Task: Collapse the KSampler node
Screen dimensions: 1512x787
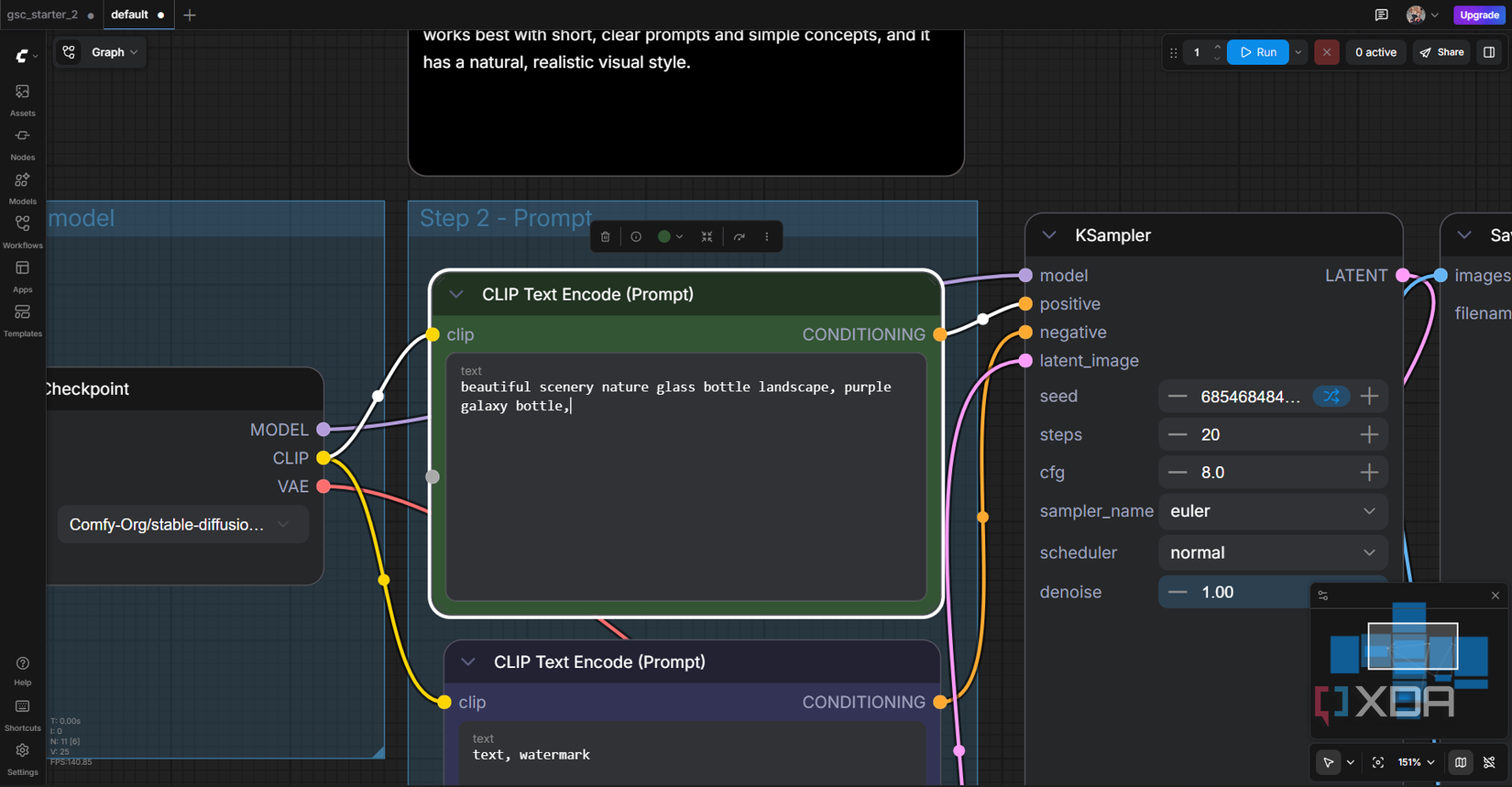Action: (x=1049, y=235)
